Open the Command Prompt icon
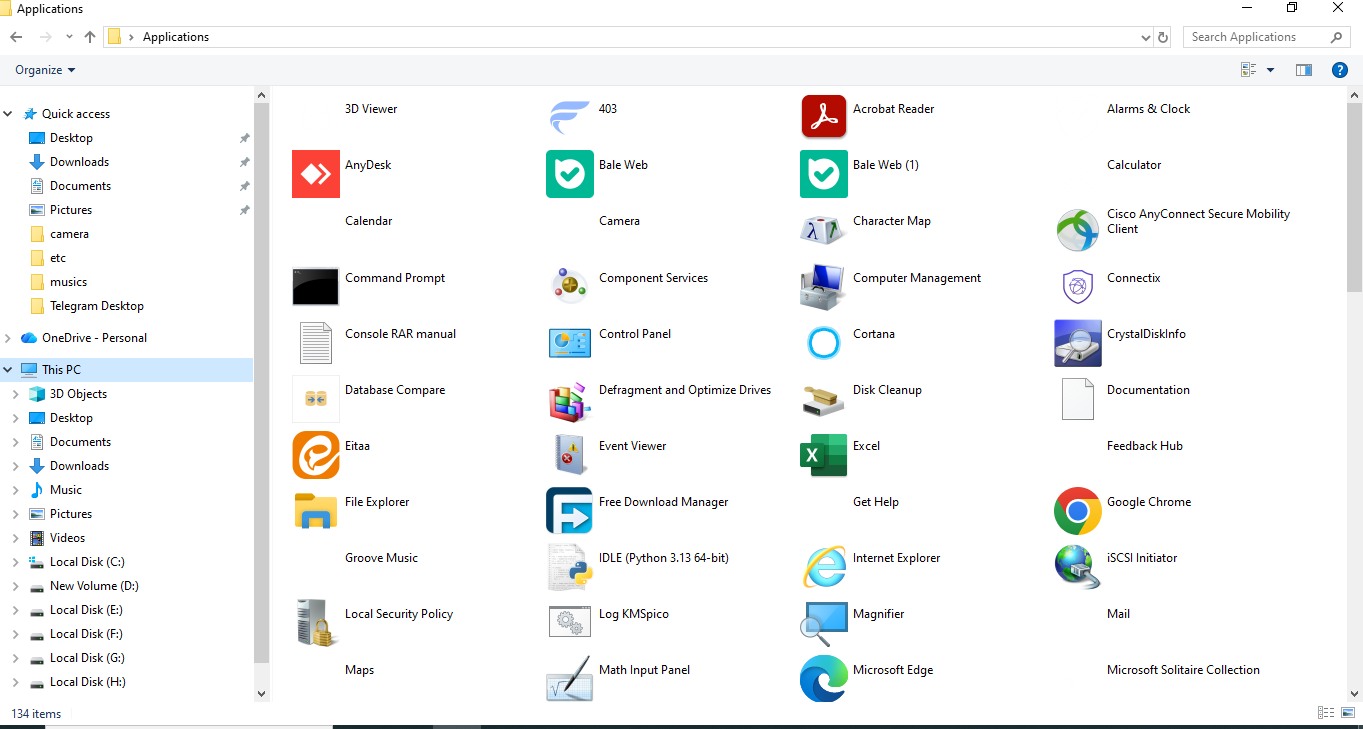The width and height of the screenshot is (1363, 729). coord(316,286)
